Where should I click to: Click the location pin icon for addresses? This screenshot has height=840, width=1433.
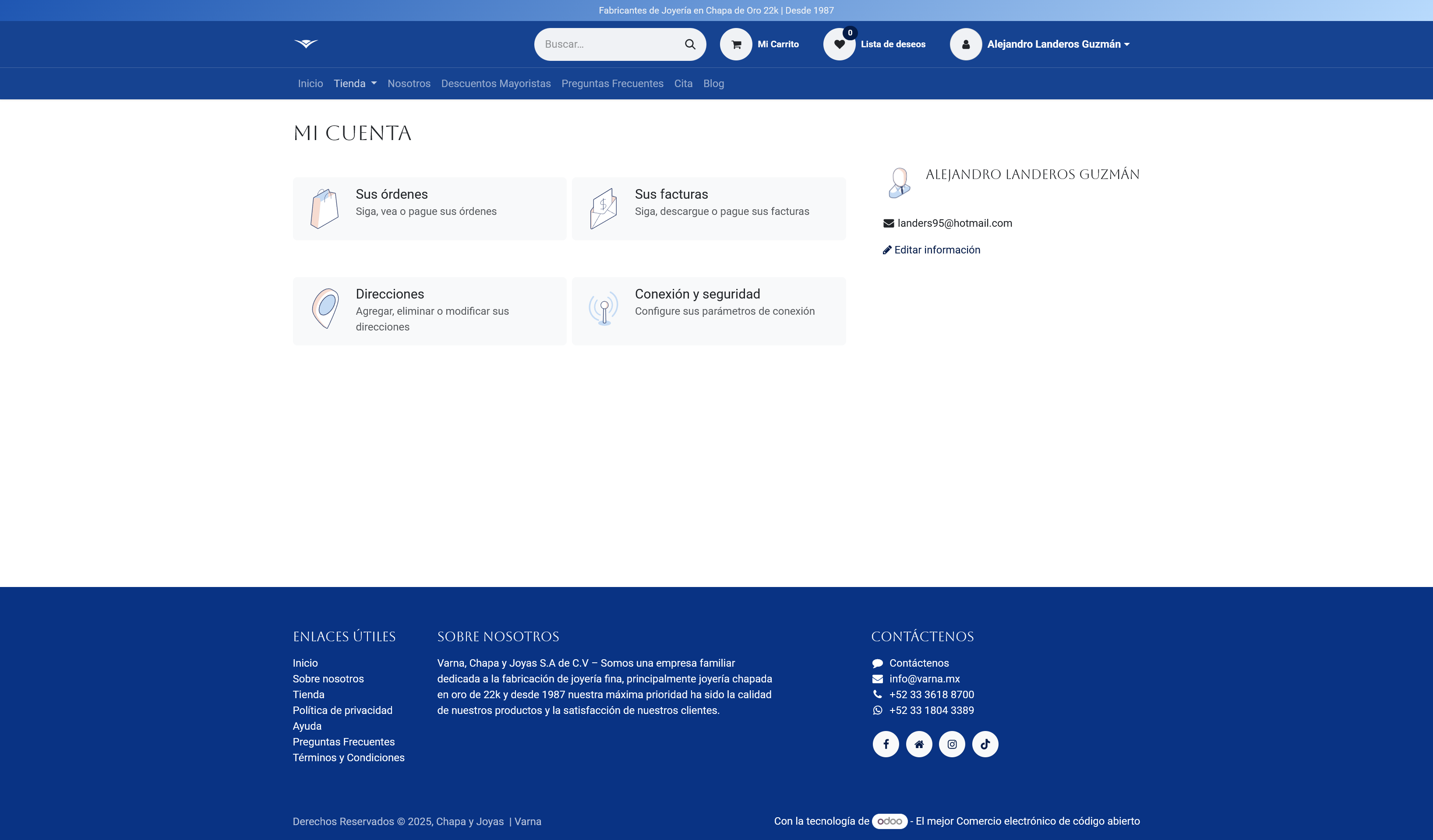pos(325,308)
